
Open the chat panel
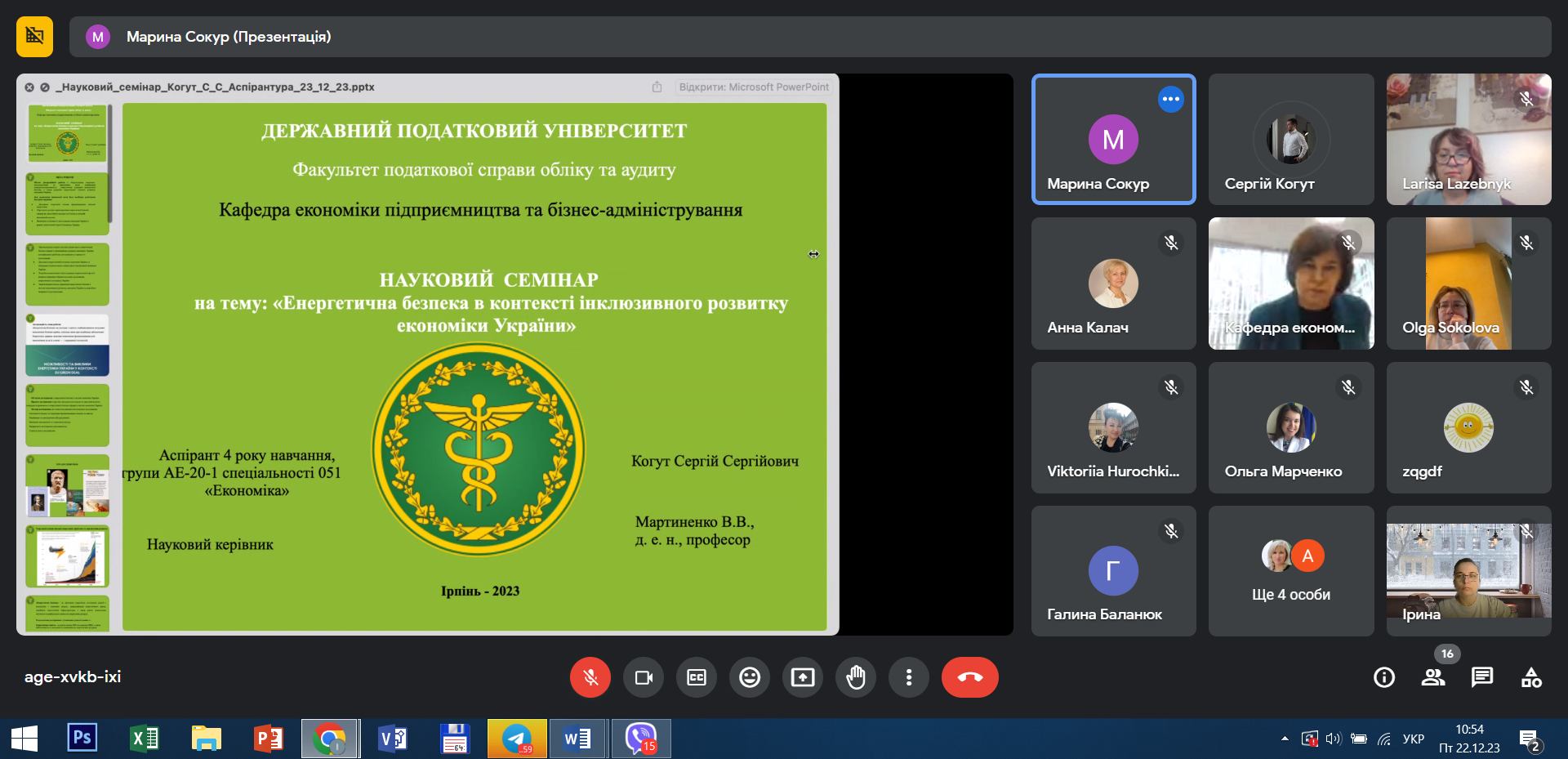pos(1482,677)
